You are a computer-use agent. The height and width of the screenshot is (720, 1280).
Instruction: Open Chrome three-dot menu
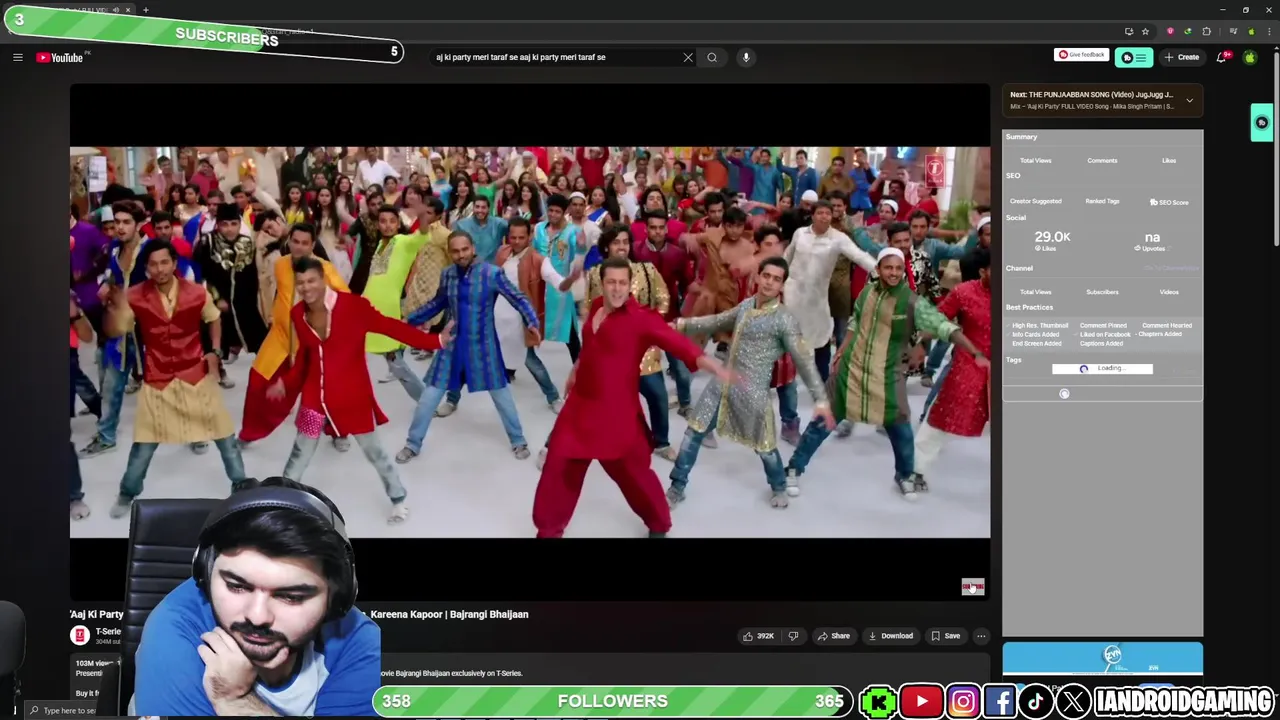pos(1269,31)
